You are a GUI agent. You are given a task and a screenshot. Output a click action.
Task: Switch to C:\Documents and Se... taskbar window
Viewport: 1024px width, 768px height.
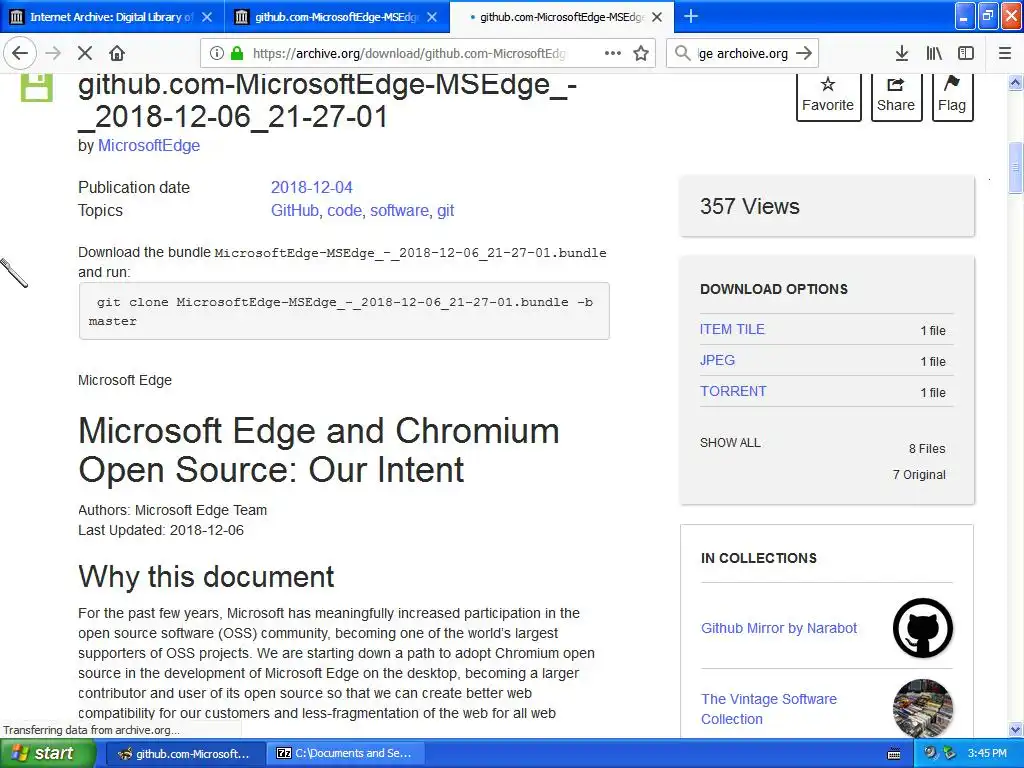pyautogui.click(x=345, y=754)
